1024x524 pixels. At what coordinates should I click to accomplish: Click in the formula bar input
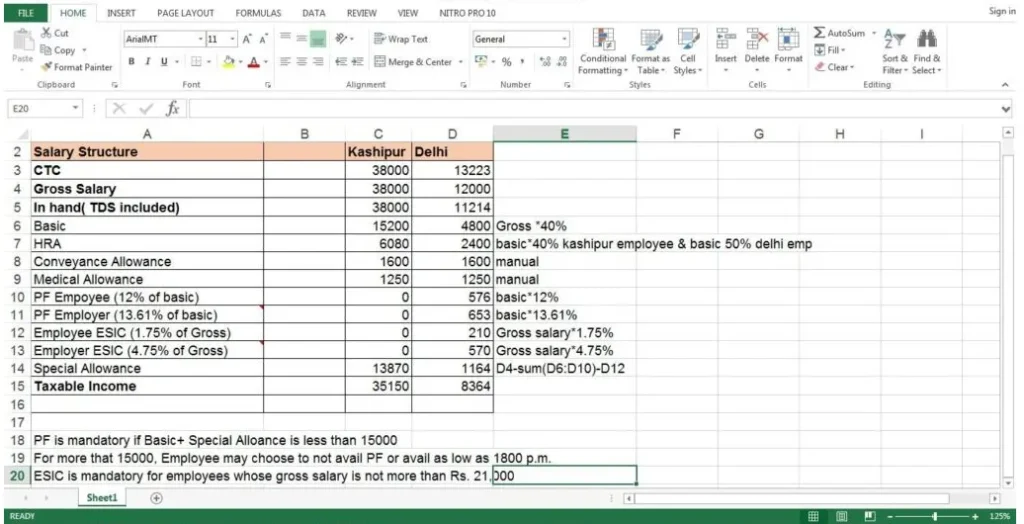593,108
